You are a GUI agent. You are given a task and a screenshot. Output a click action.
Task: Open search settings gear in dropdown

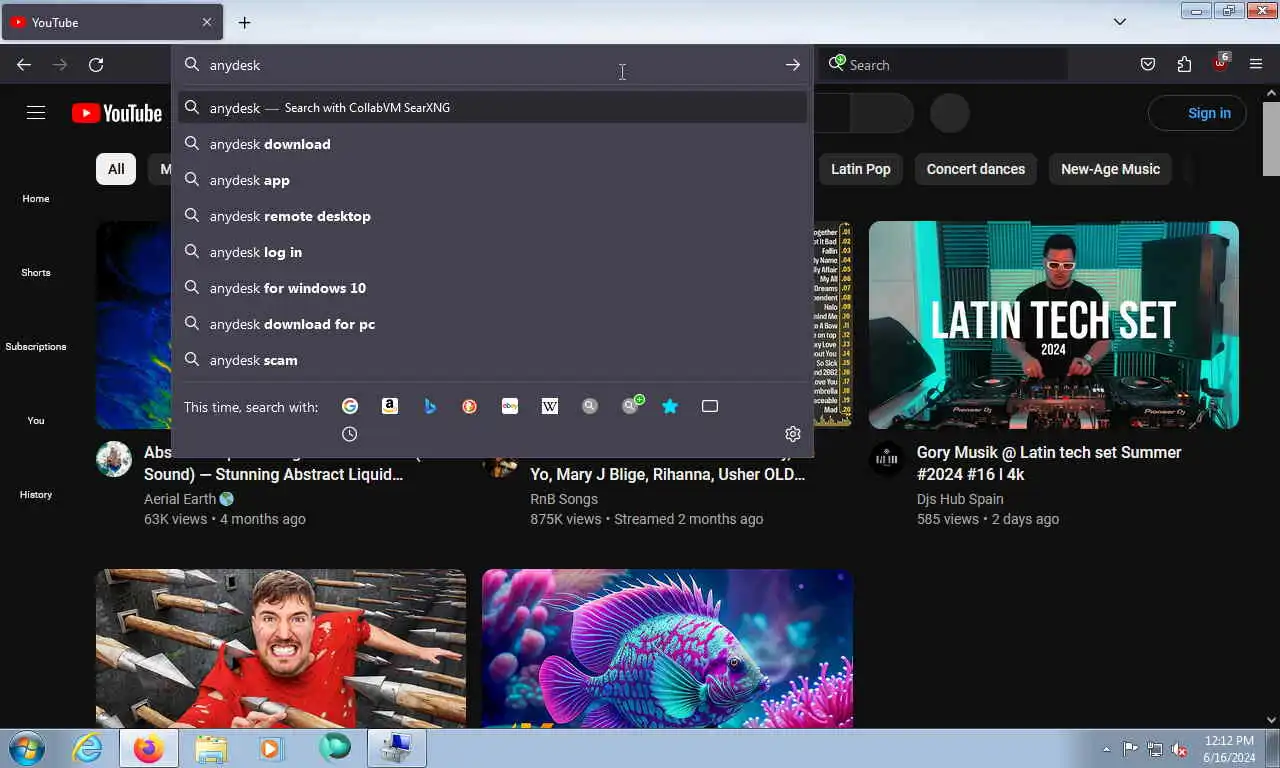pyautogui.click(x=793, y=434)
